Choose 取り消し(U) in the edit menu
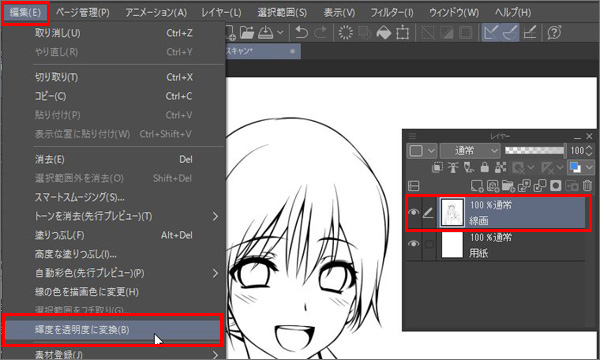Viewport: 600px width, 360px height. (113, 33)
